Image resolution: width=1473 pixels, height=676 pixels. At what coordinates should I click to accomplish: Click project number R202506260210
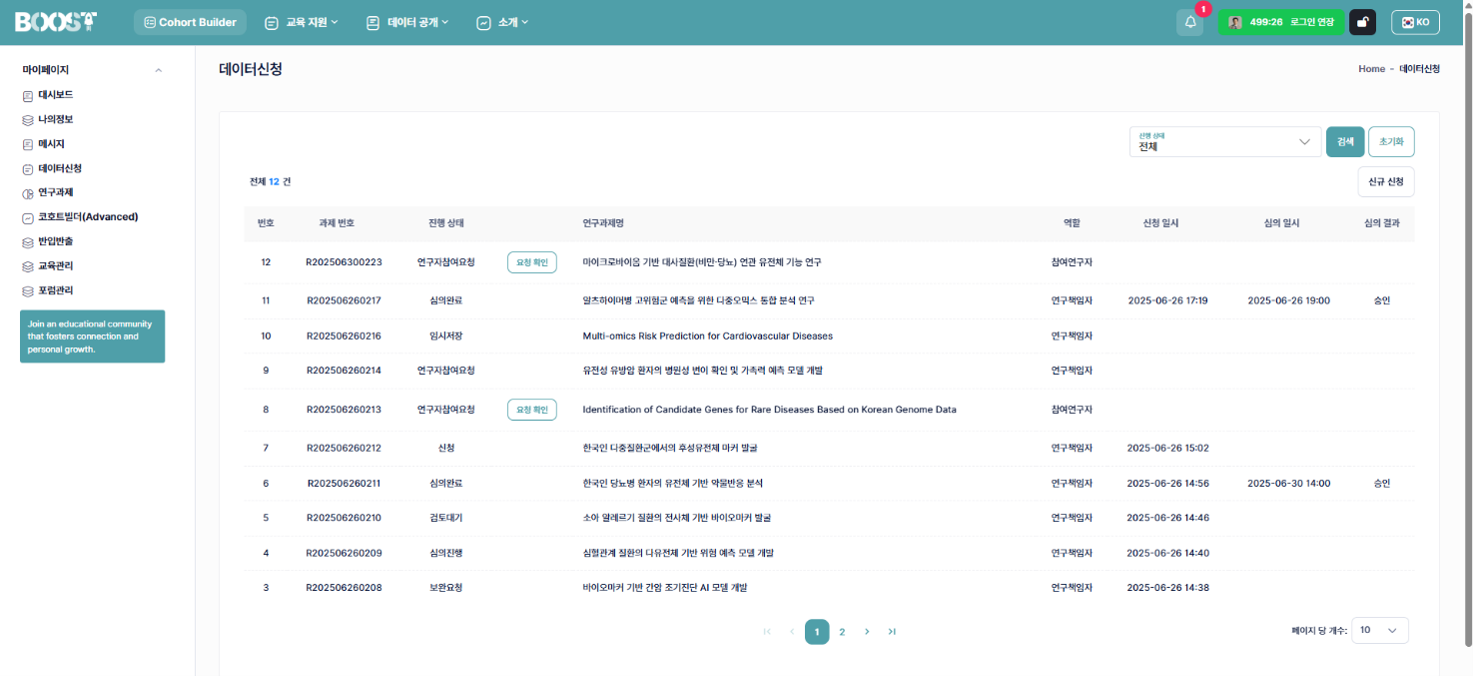click(344, 518)
